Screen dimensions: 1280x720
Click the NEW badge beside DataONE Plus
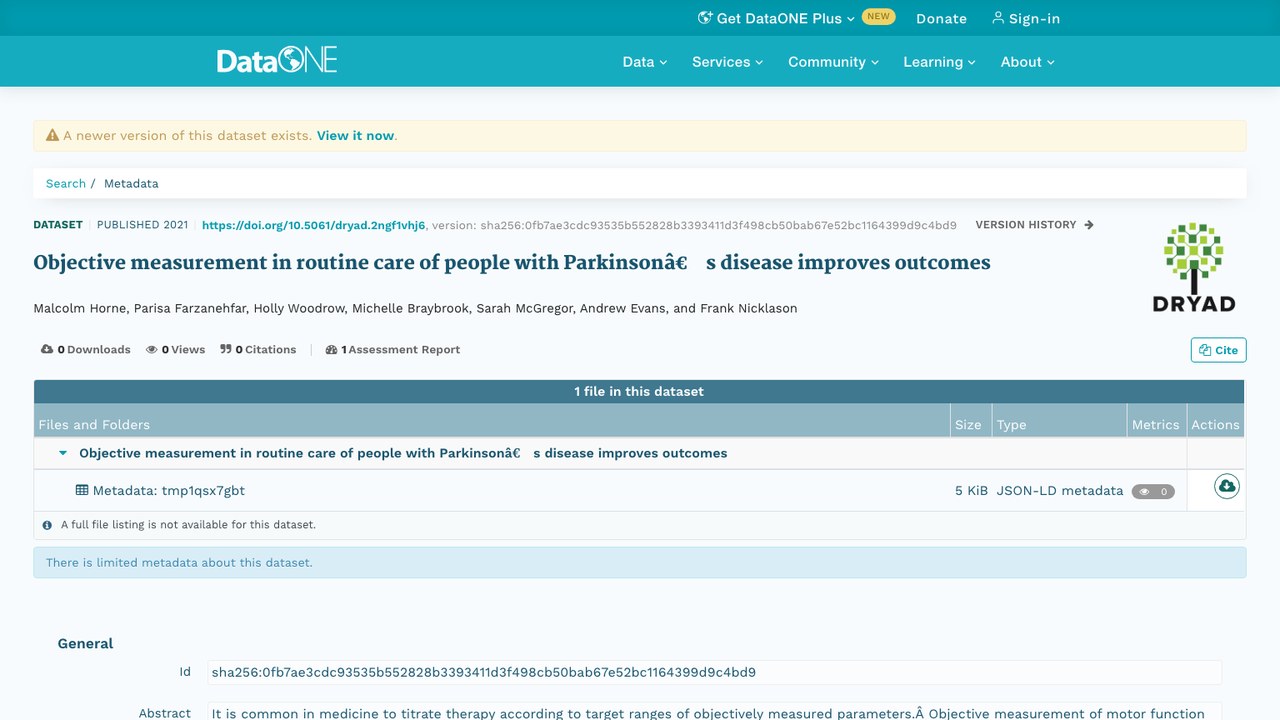pyautogui.click(x=878, y=16)
